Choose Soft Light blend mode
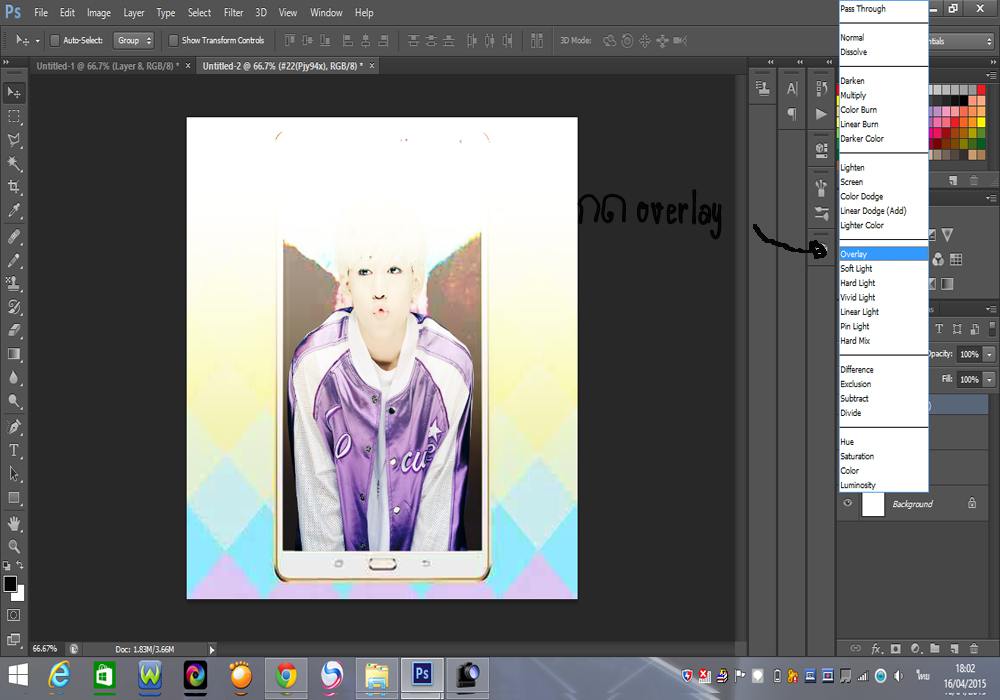 coord(856,269)
